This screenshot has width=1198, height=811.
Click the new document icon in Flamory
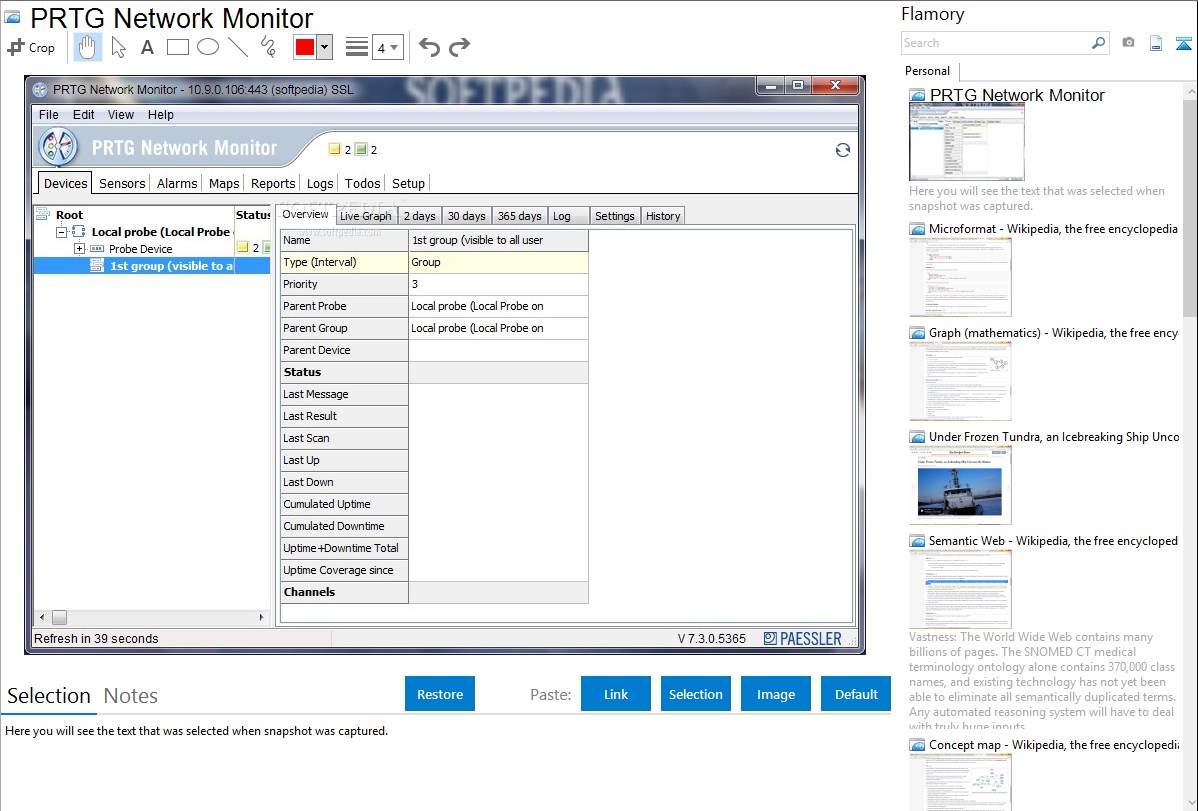click(1156, 43)
